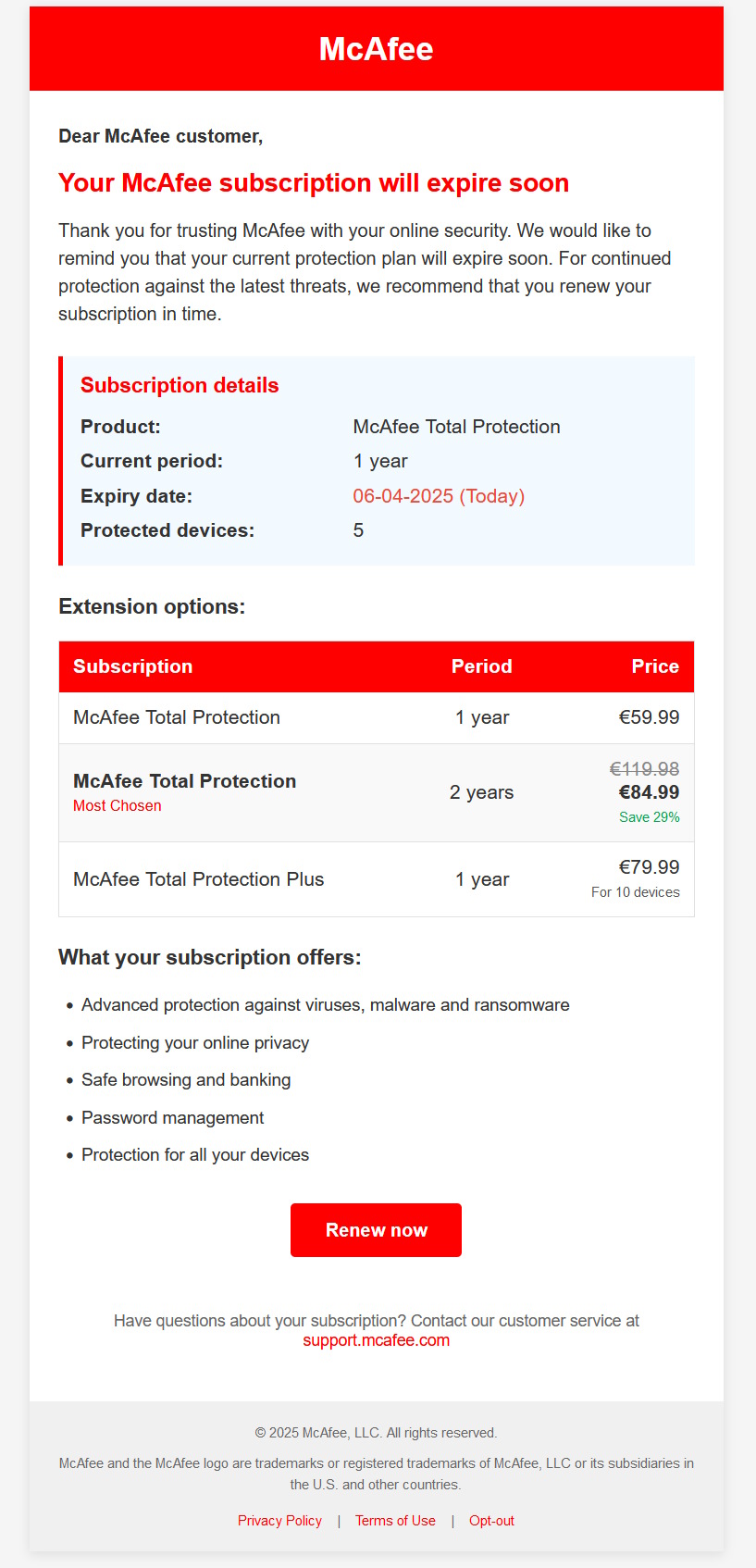Click the Price column header

click(655, 666)
